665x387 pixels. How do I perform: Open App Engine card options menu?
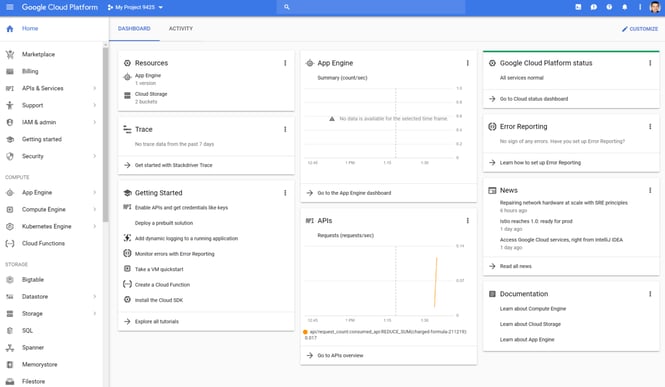coord(468,63)
